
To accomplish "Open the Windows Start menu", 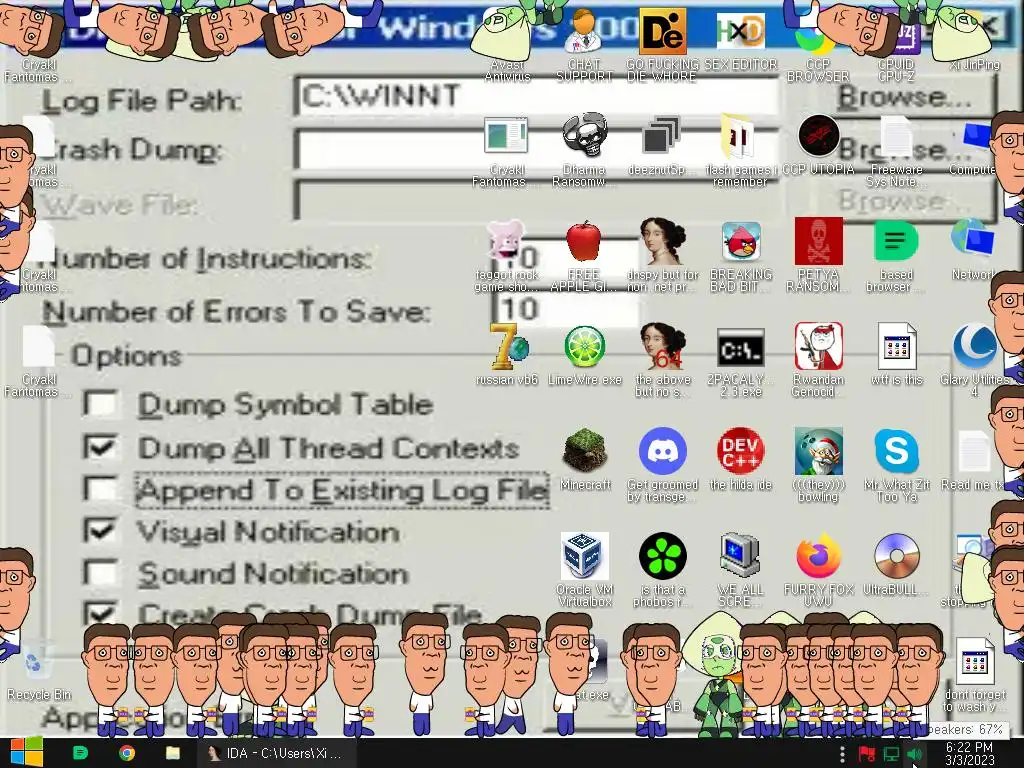I will click(26, 752).
